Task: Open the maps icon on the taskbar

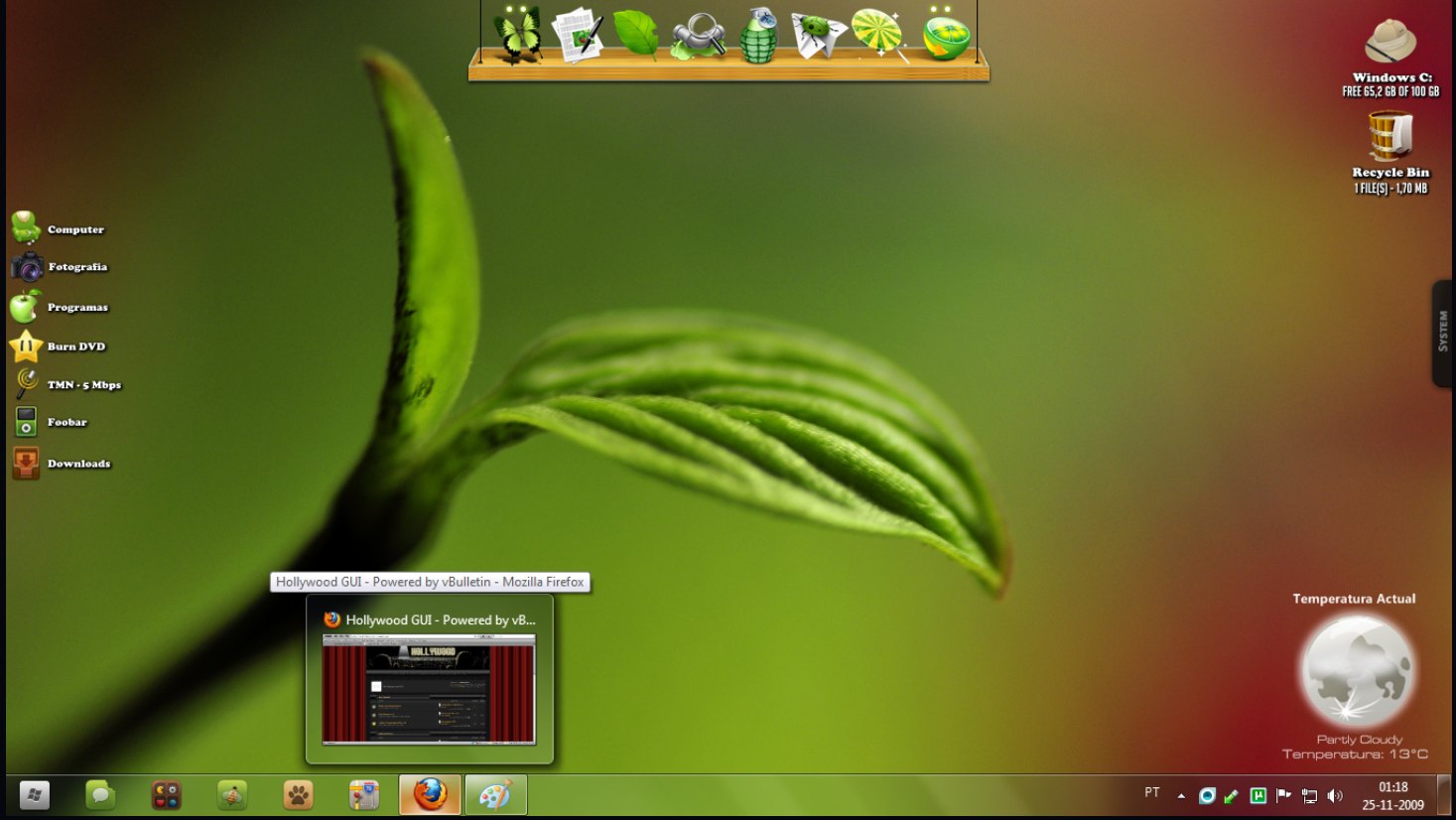Action: point(364,795)
